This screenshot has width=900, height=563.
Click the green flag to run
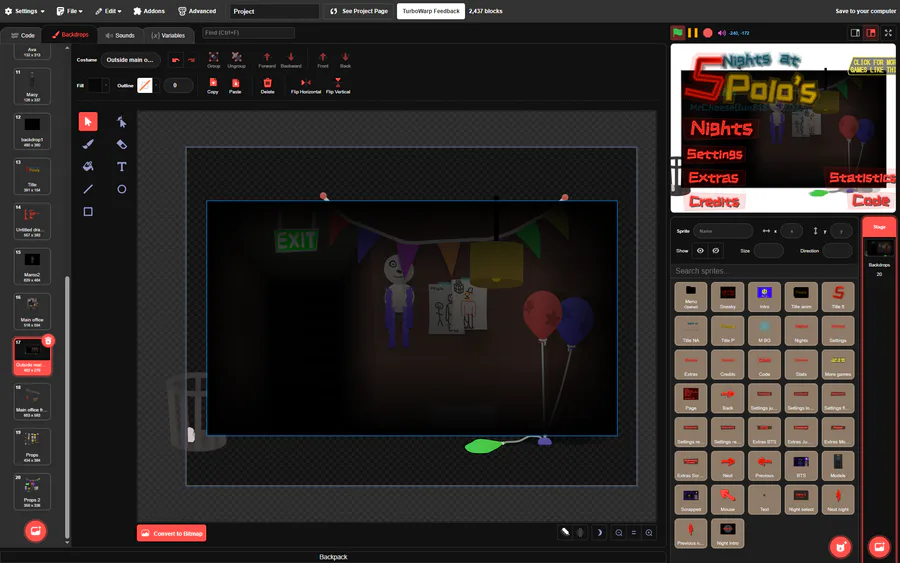tap(678, 33)
